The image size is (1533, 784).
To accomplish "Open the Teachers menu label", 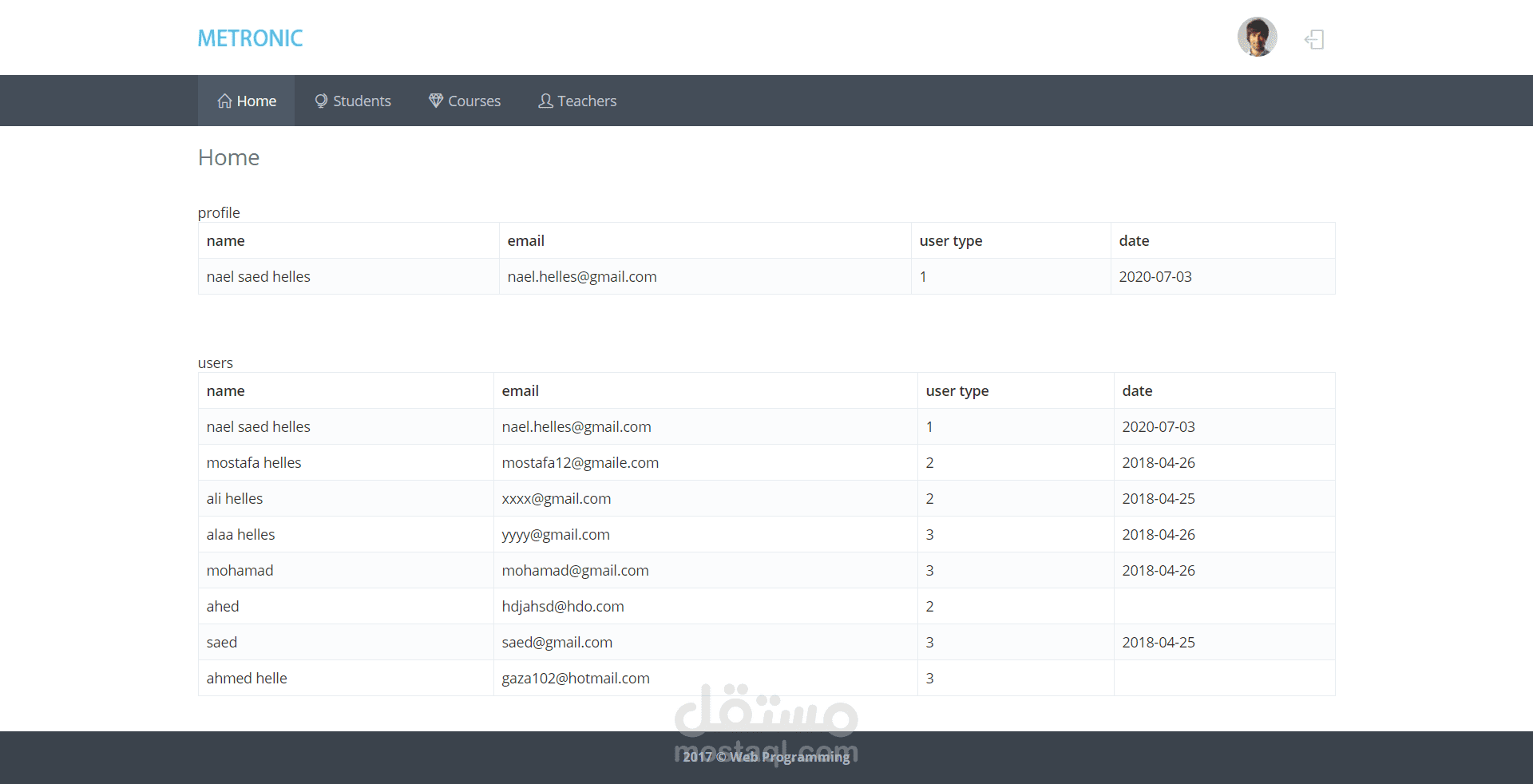I will coord(587,101).
